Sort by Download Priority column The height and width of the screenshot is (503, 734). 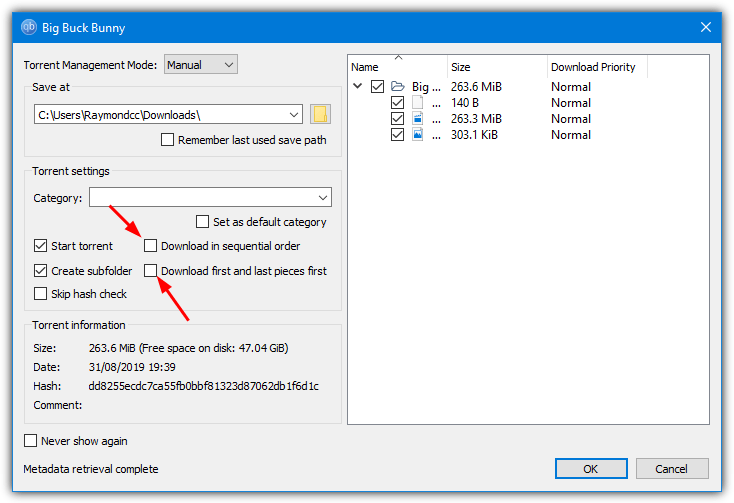(x=598, y=67)
